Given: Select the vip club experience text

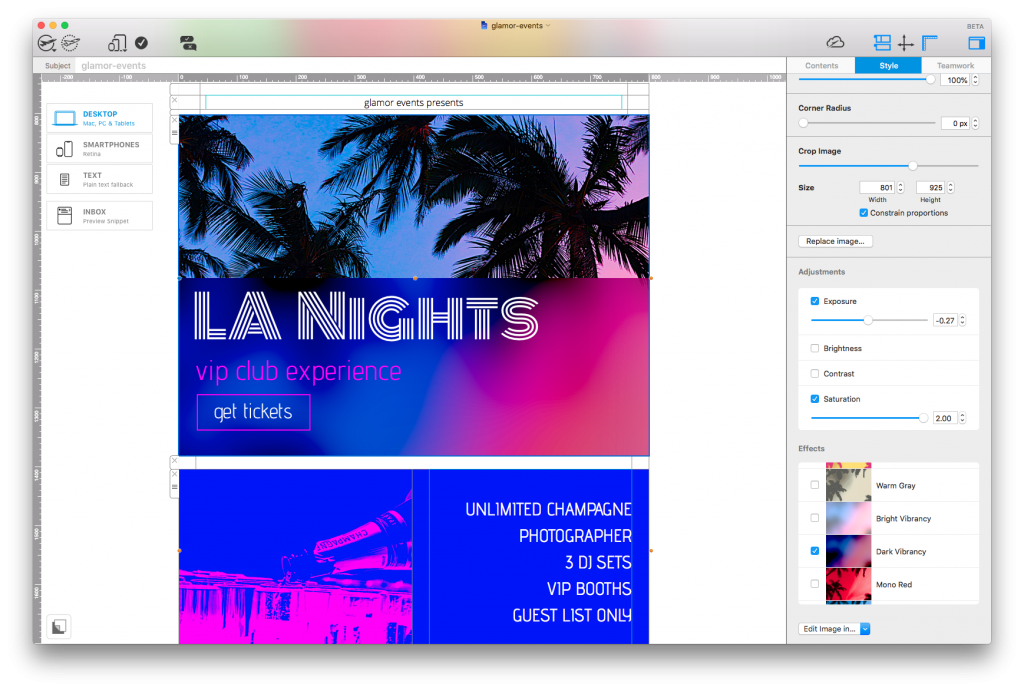Looking at the screenshot, I should click(x=298, y=371).
